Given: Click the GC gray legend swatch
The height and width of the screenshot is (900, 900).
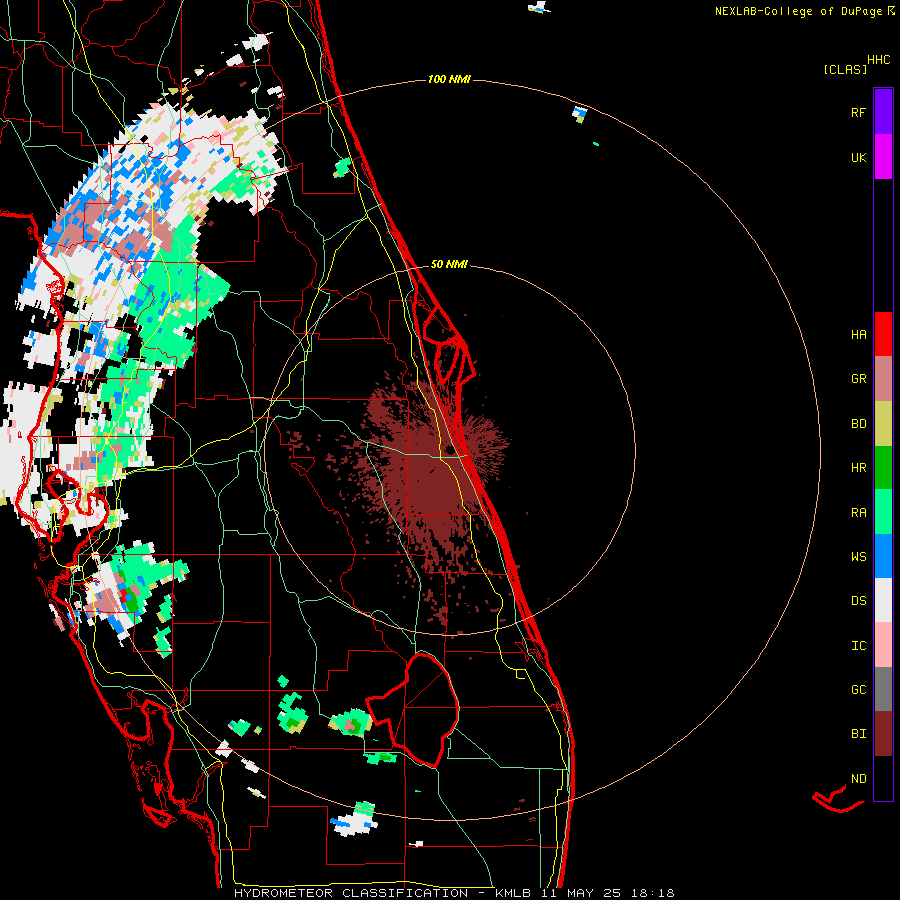Looking at the screenshot, I should tap(883, 689).
